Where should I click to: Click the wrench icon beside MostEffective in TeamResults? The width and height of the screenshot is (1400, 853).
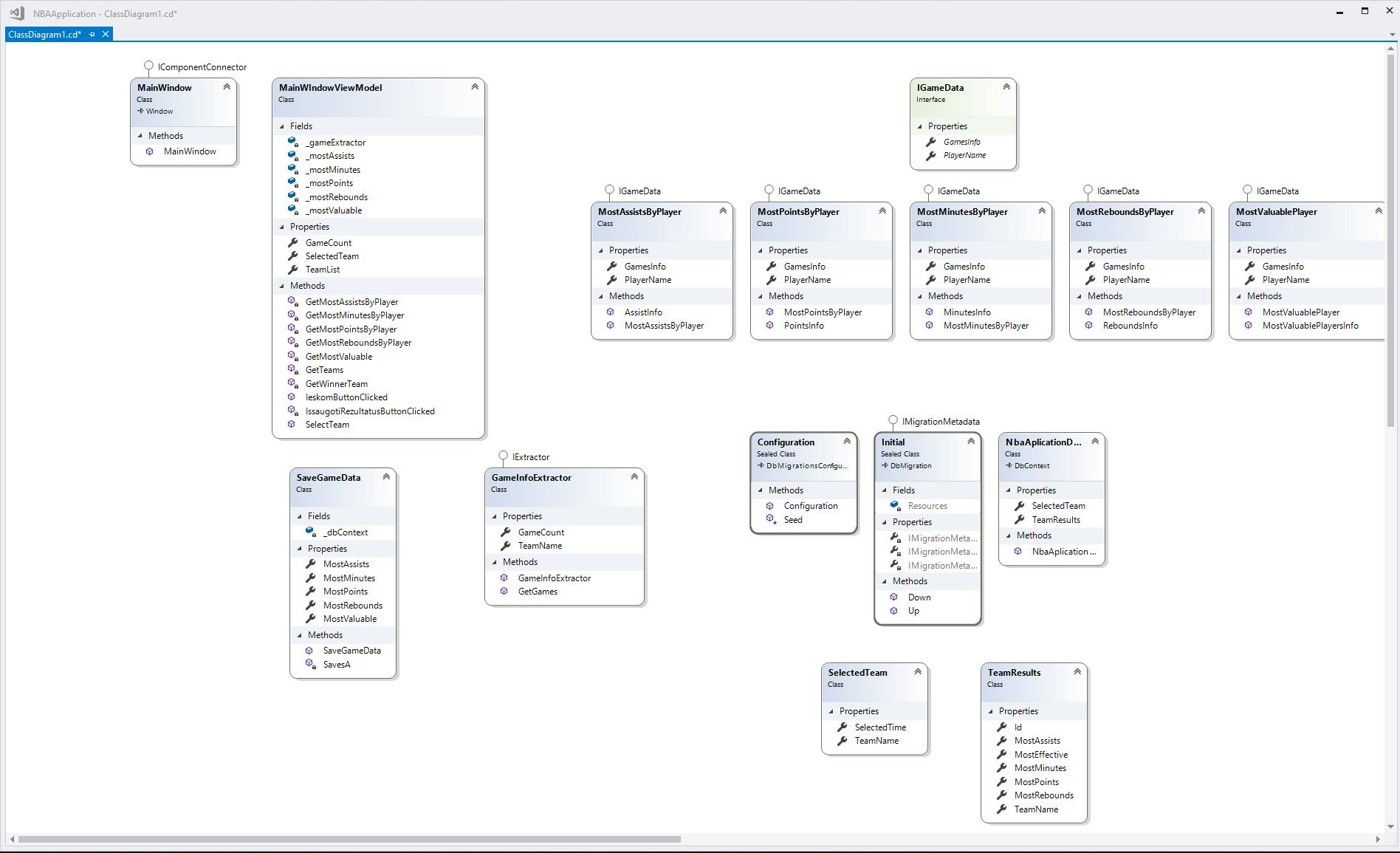pos(1001,755)
